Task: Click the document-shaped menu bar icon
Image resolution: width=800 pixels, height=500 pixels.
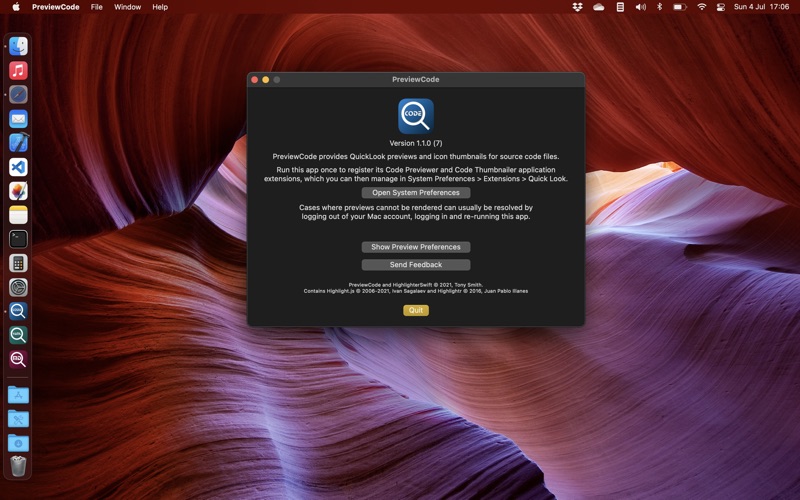Action: click(x=620, y=7)
